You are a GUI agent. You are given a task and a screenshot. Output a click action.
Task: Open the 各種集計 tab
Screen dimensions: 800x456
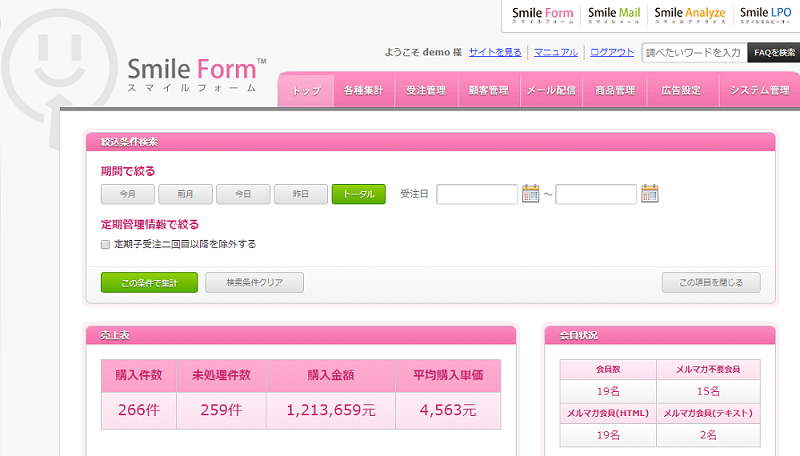pos(364,91)
